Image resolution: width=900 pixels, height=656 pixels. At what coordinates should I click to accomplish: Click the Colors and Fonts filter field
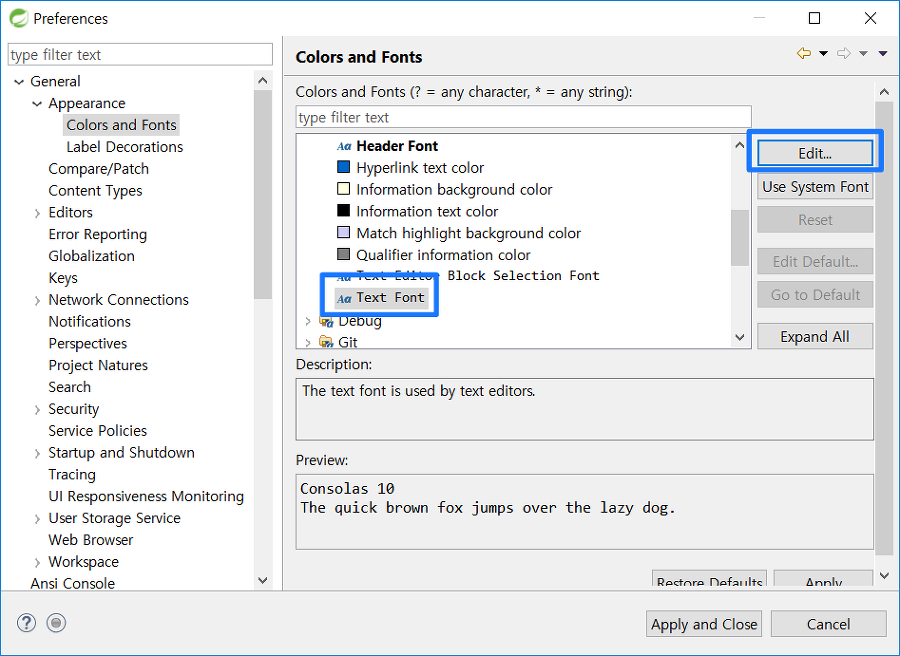523,117
